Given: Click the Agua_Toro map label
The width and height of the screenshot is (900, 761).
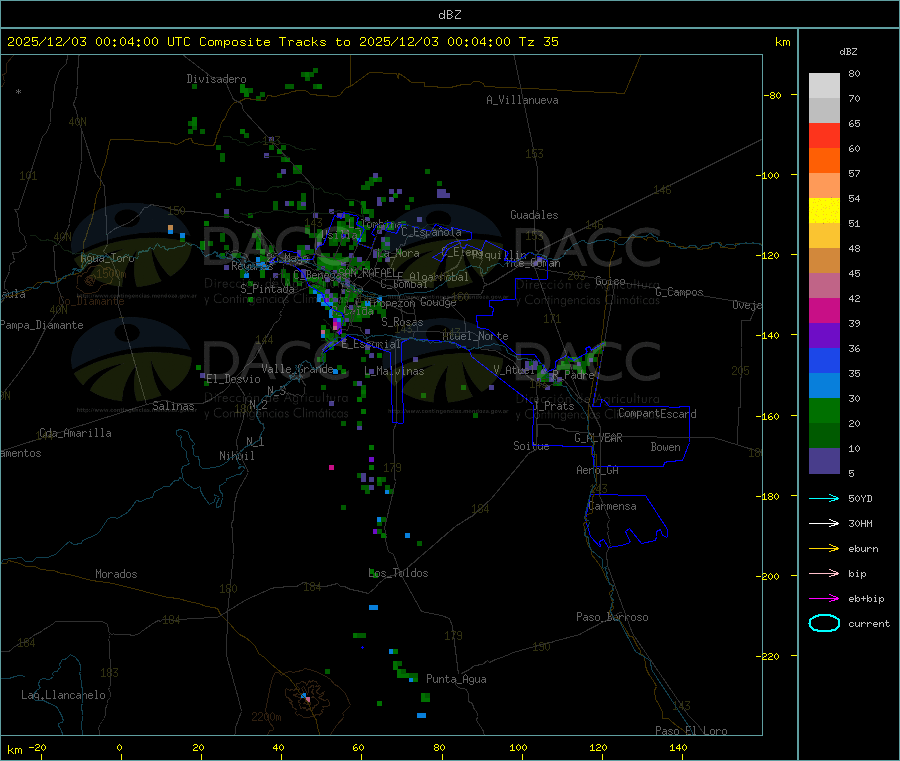Looking at the screenshot, I should [107, 258].
